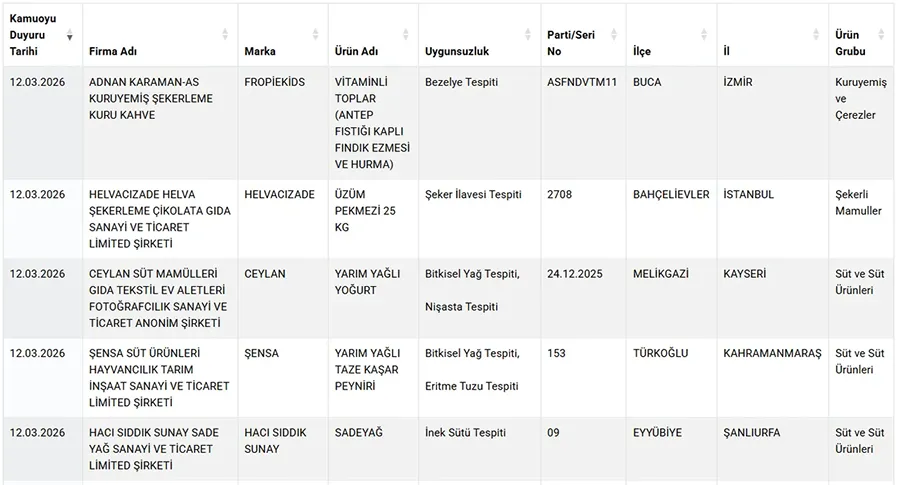Image resolution: width=900 pixels, height=485 pixels.
Task: Click the Bezelye Tespiti nonconformity cell
Action: 461,82
